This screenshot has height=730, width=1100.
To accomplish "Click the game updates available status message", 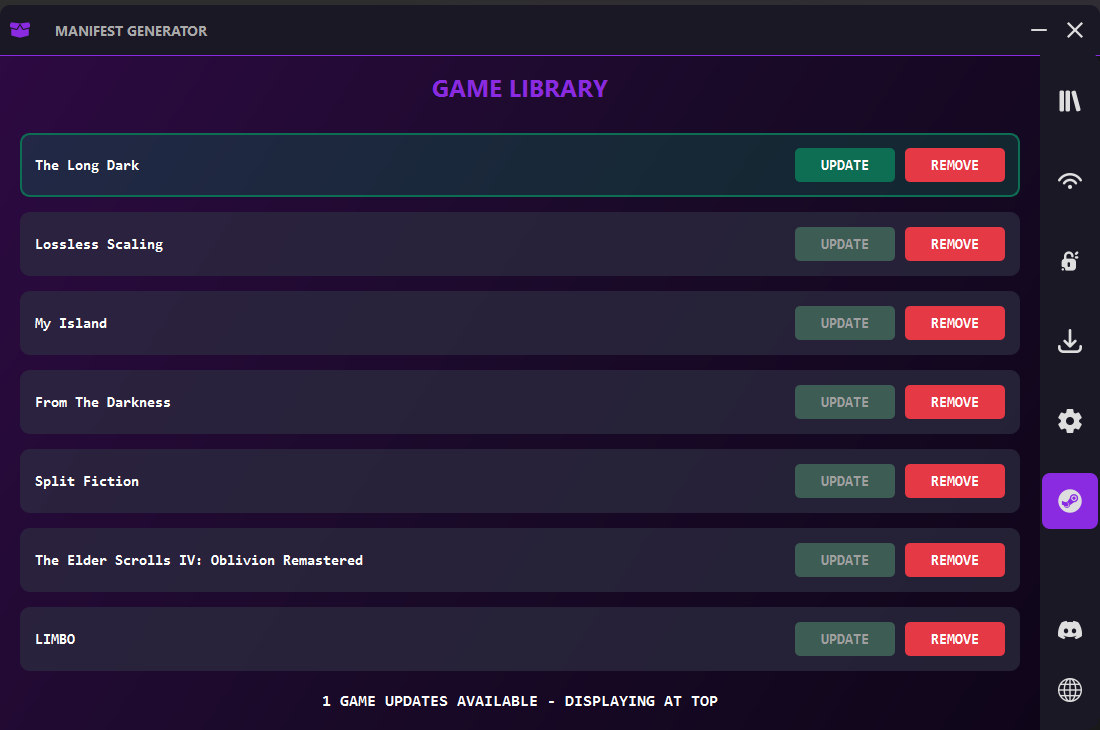I will point(519,701).
